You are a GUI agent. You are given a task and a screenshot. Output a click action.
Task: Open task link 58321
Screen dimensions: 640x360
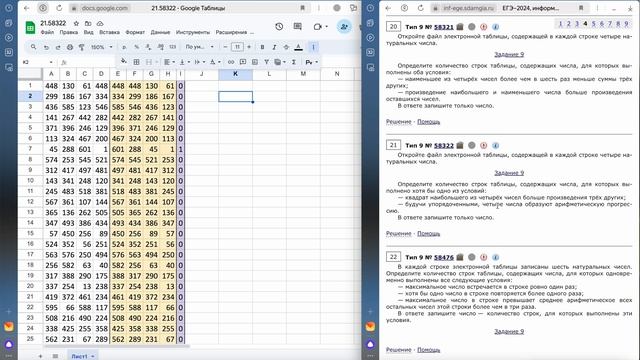click(444, 27)
